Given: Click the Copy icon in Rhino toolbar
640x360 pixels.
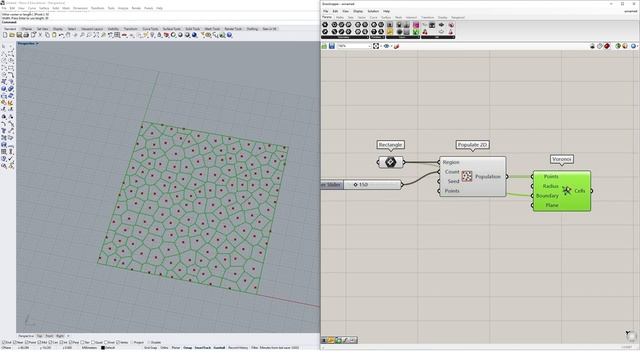Looking at the screenshot, I should pos(47,35).
